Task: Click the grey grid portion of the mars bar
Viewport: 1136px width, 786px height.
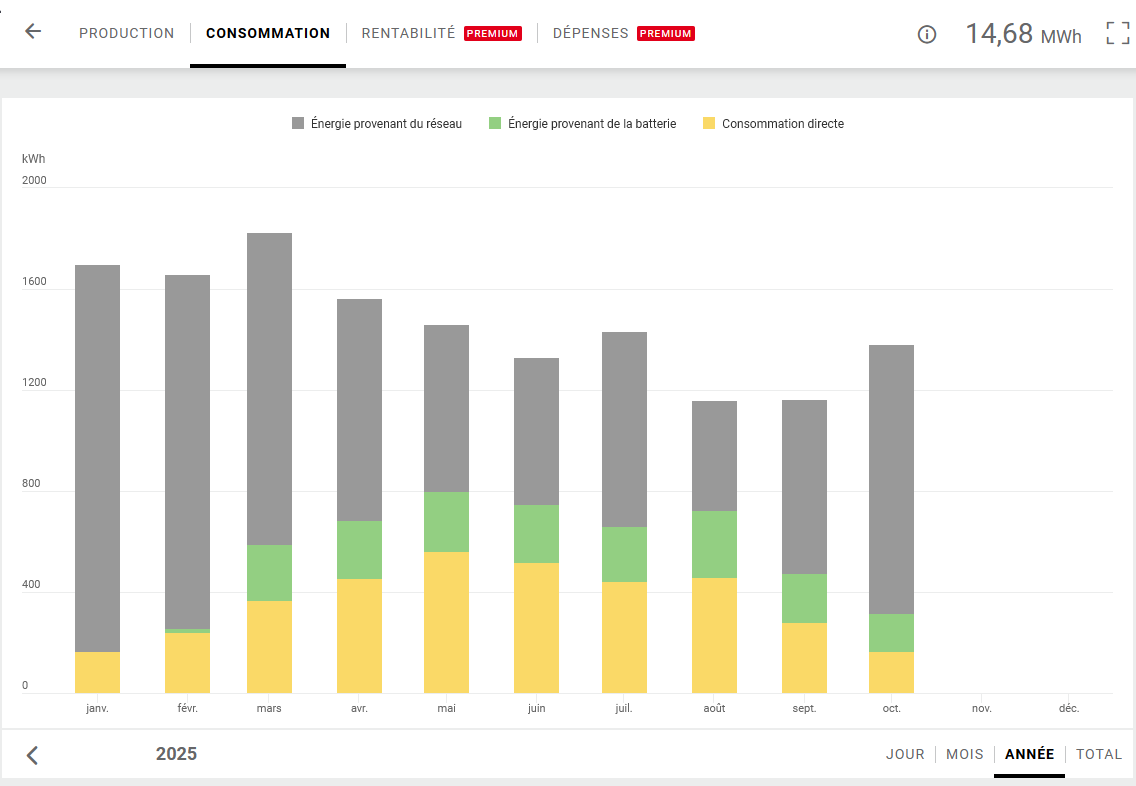Action: click(x=269, y=390)
